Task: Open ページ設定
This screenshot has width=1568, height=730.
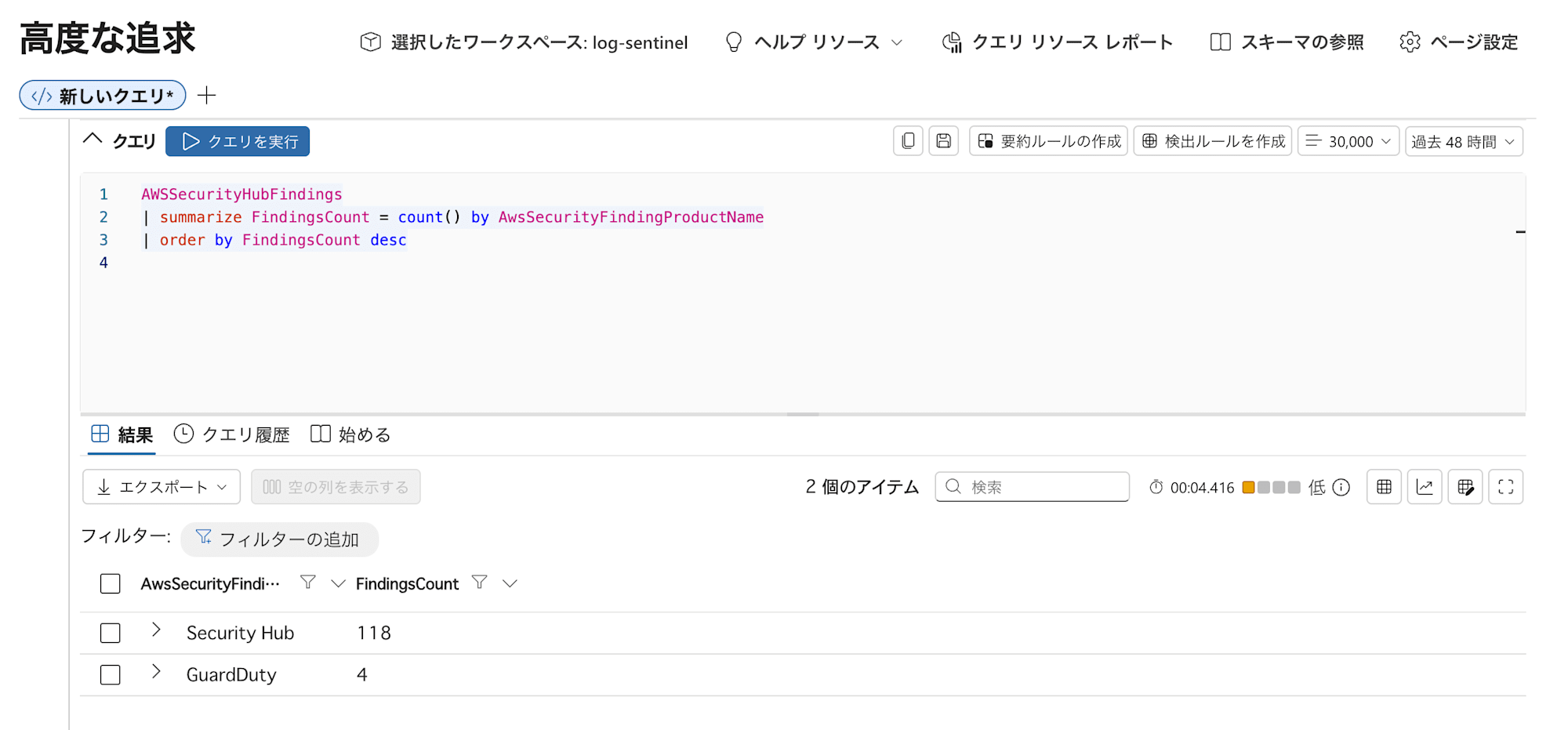Action: (x=1460, y=42)
